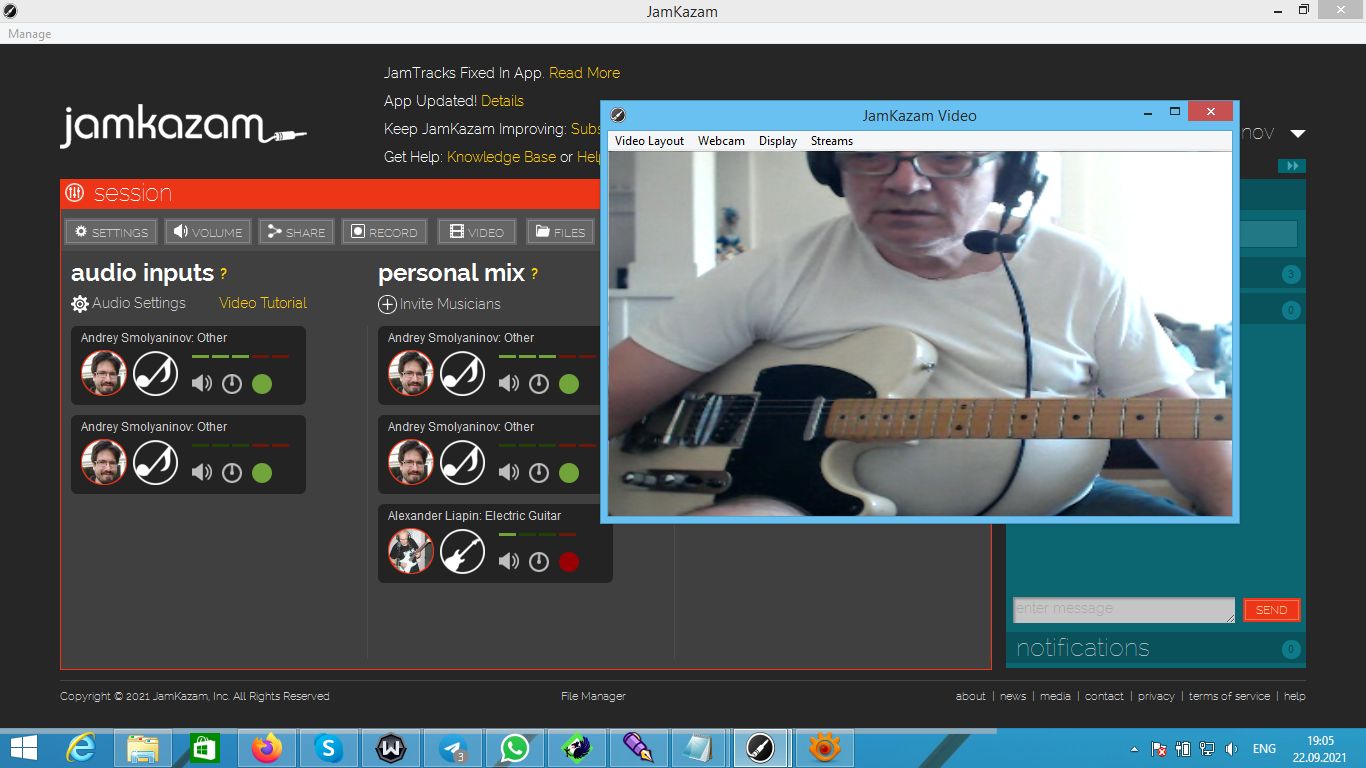Click the audio inputs question mark help
This screenshot has width=1366, height=768.
pyautogui.click(x=223, y=273)
